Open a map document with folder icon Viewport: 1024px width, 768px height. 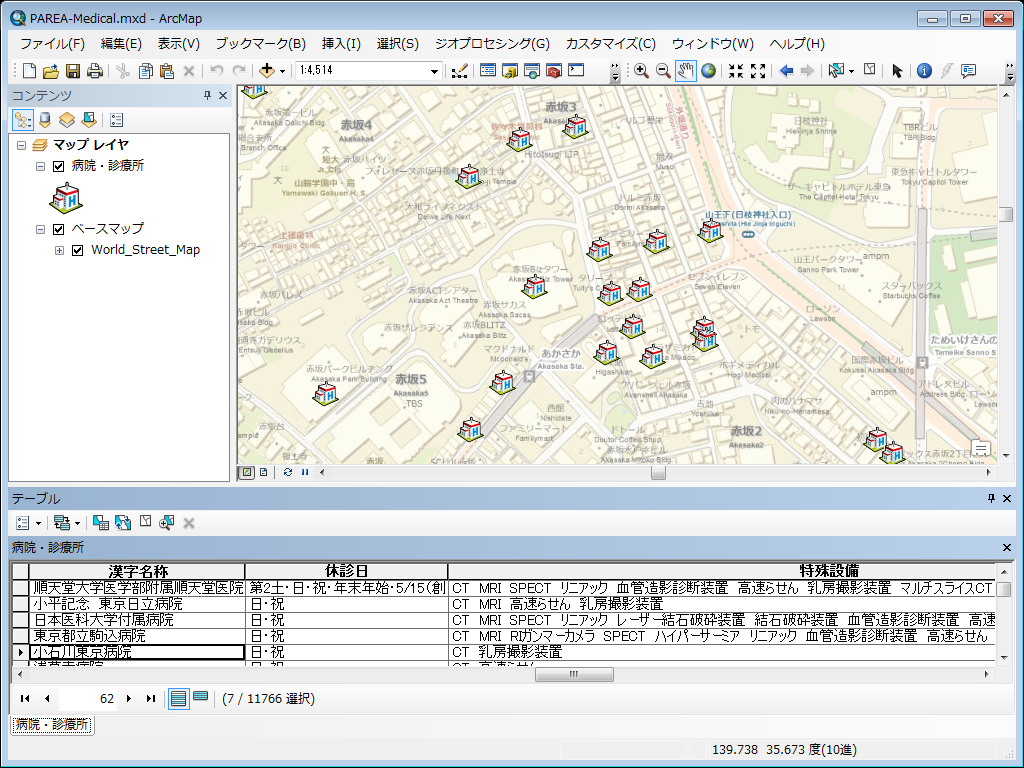[51, 71]
